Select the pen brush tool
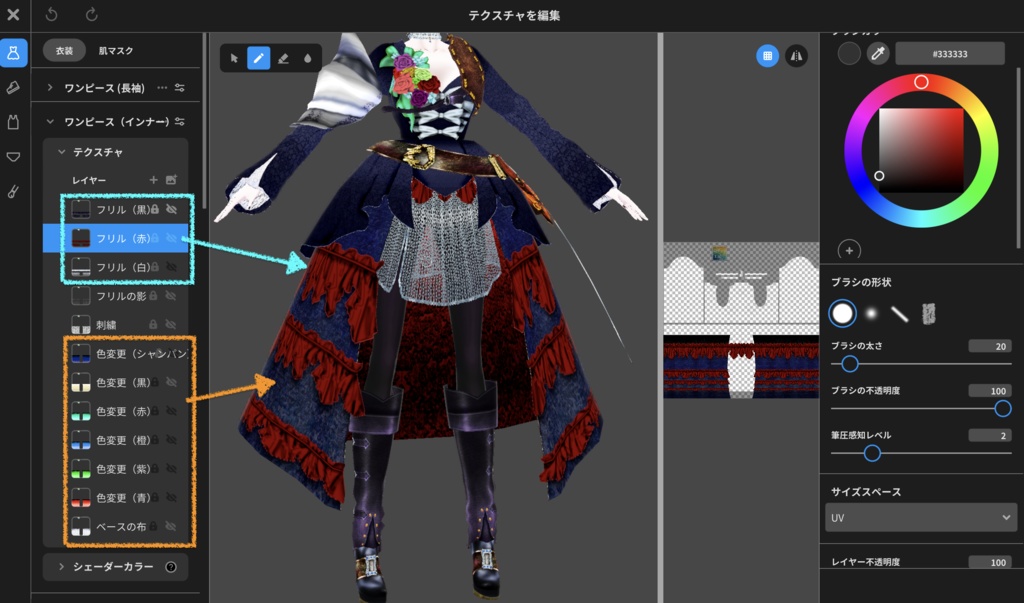The width and height of the screenshot is (1024, 603). (259, 58)
